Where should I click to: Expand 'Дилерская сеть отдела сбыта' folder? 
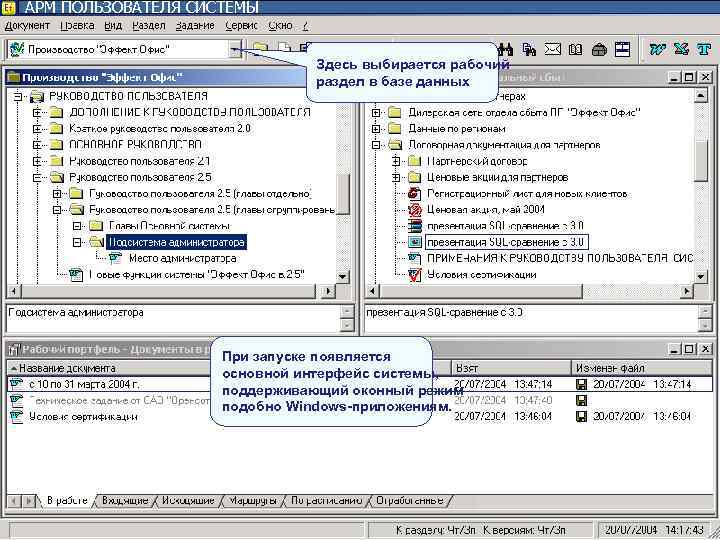(x=376, y=112)
